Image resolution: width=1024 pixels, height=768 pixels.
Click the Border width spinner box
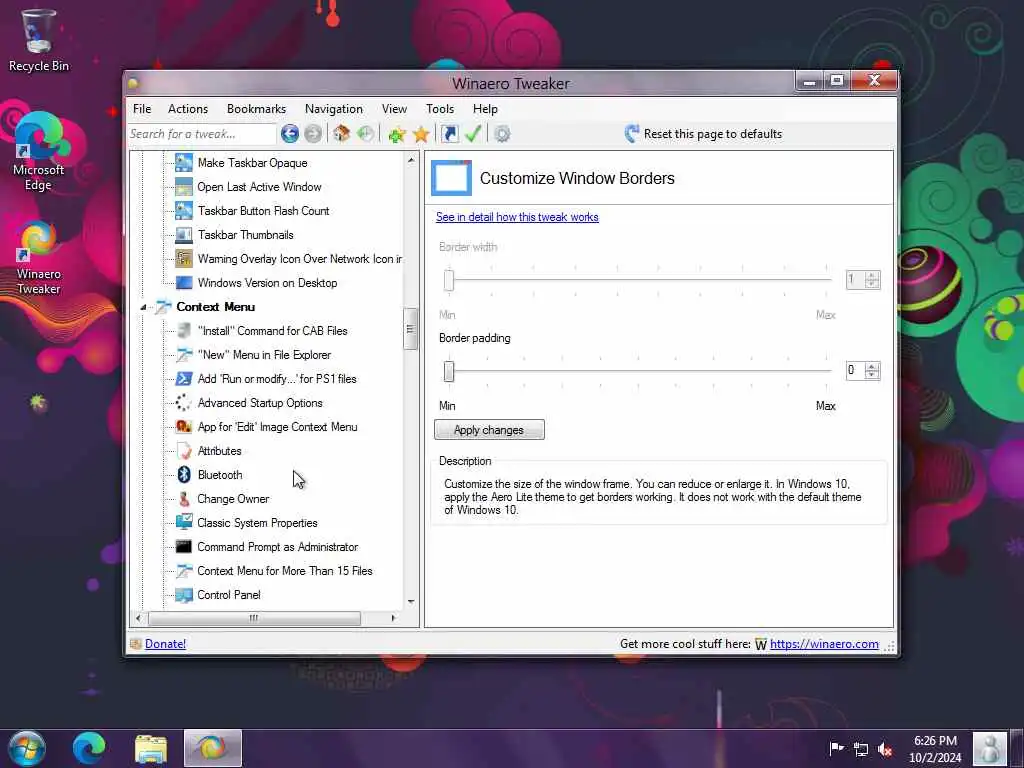(x=863, y=280)
